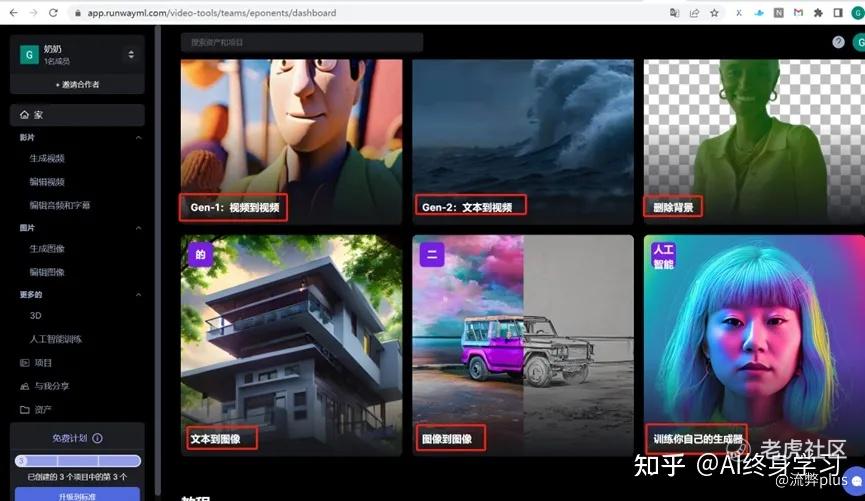Click the 1名成员 member count text
Screen dimensions: 865x501
[x=57, y=61]
